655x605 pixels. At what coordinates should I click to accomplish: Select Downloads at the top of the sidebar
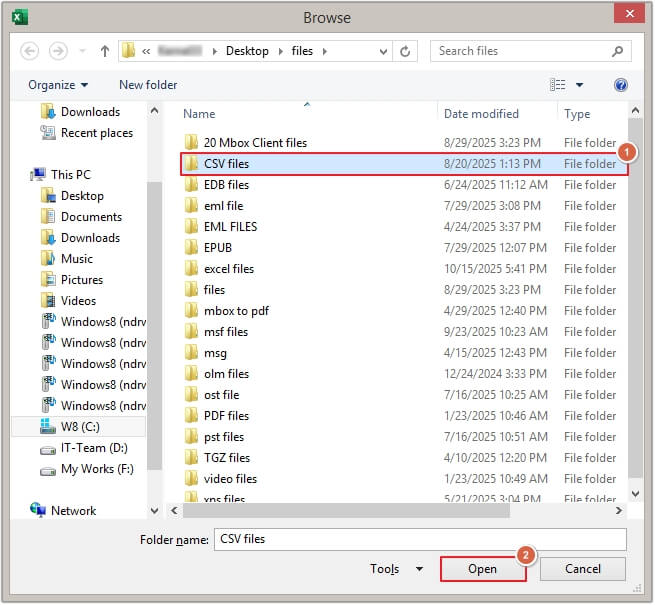80,112
